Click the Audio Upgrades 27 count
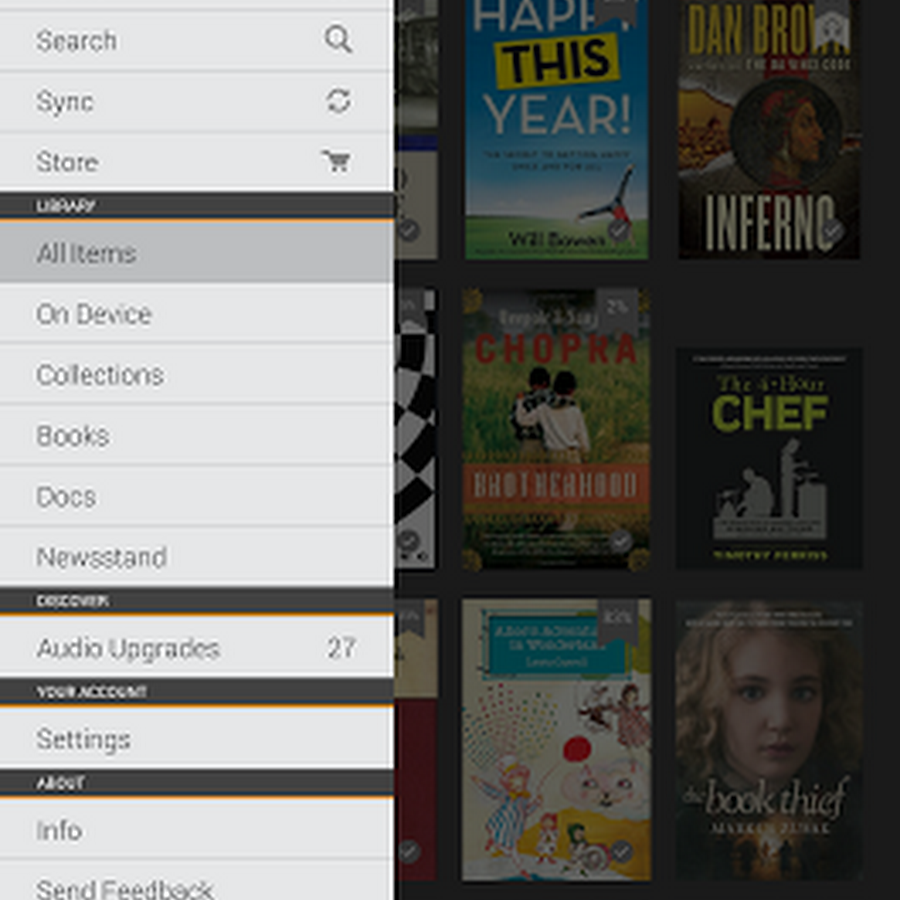 point(342,648)
